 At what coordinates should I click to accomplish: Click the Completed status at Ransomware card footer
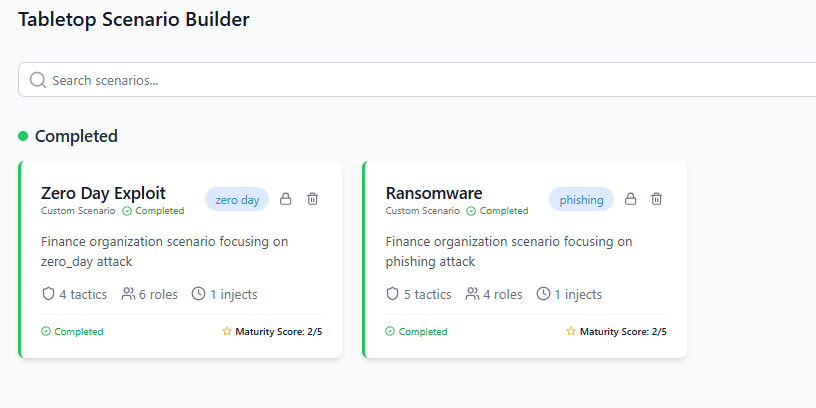416,332
